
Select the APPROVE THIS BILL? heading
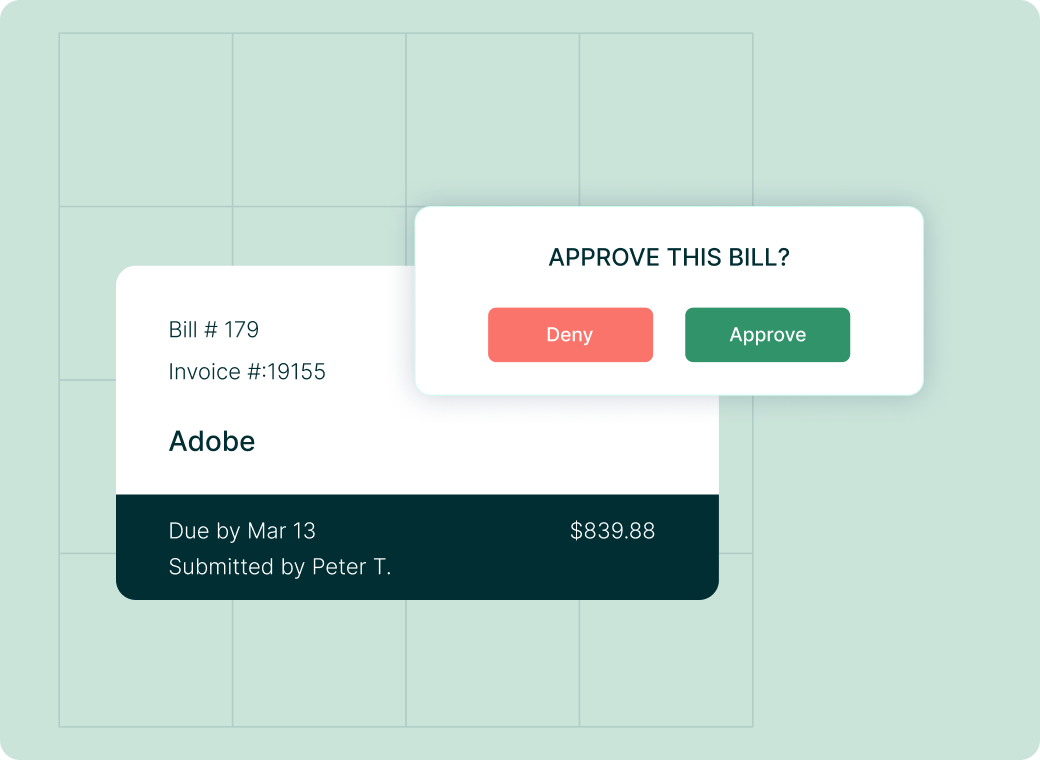point(669,257)
